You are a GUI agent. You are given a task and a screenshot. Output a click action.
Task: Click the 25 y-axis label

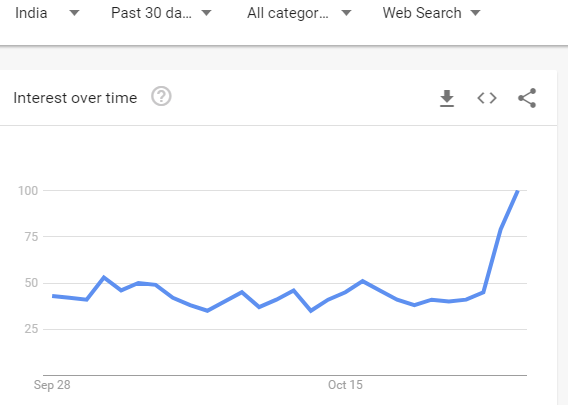[31, 329]
